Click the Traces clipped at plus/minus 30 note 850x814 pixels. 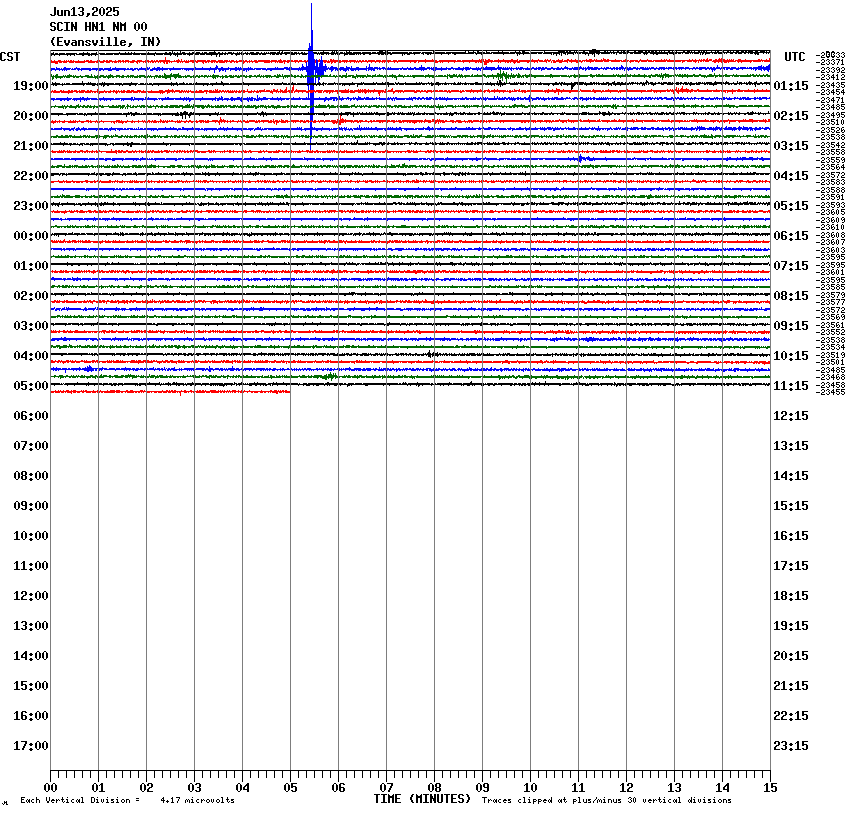[x=607, y=800]
